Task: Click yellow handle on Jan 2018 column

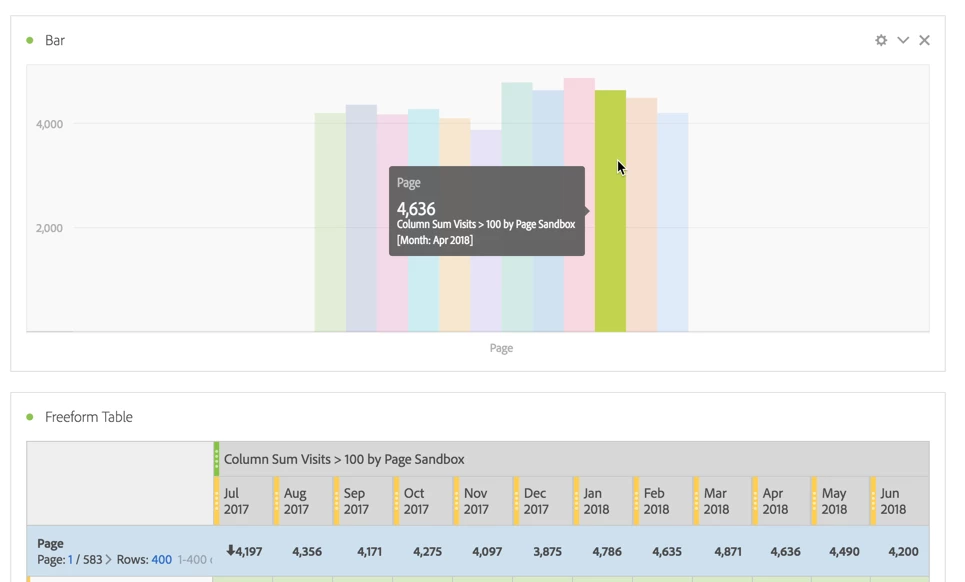Action: [x=576, y=501]
